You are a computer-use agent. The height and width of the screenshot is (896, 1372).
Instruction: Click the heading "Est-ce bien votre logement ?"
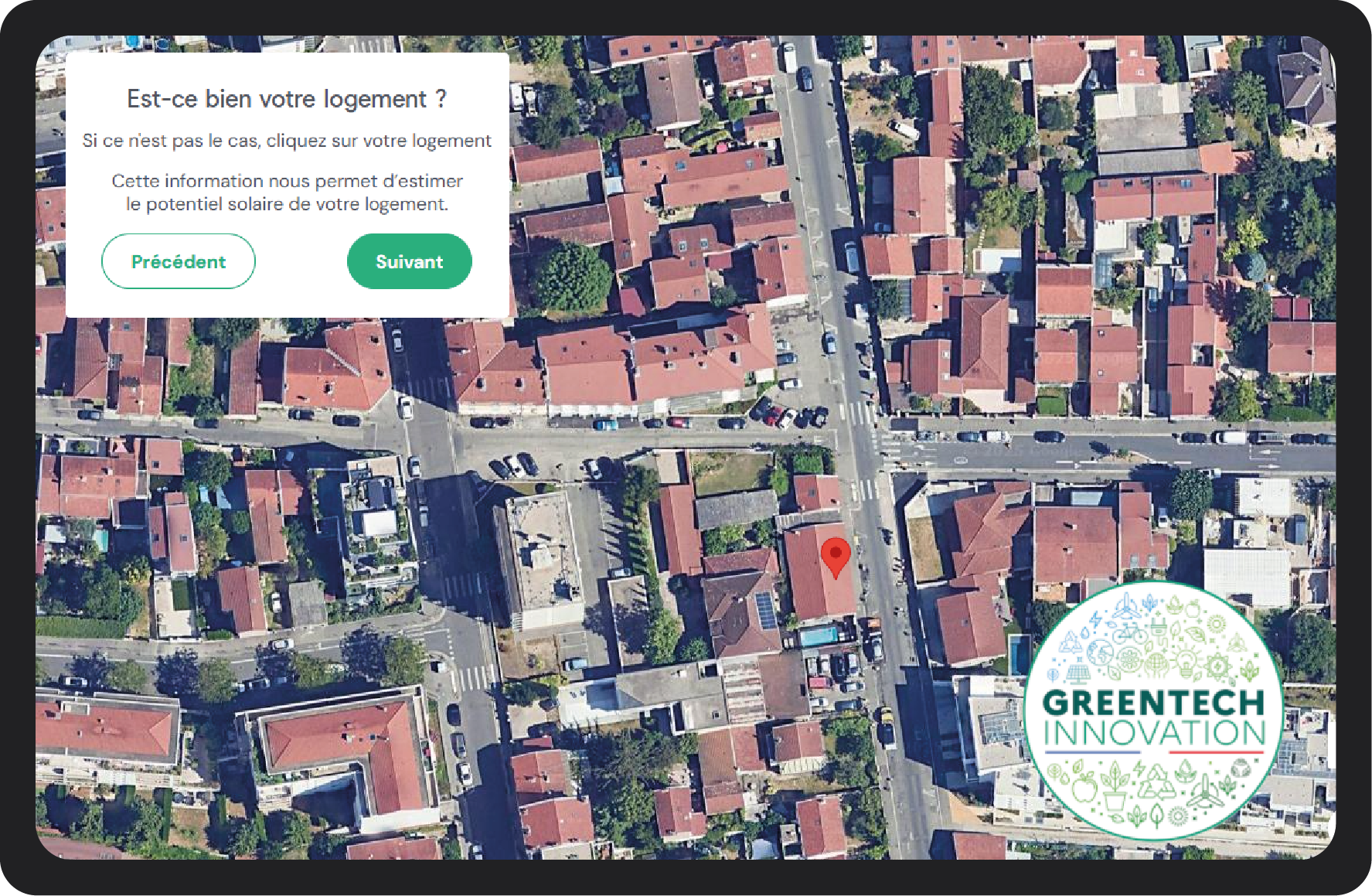point(287,99)
